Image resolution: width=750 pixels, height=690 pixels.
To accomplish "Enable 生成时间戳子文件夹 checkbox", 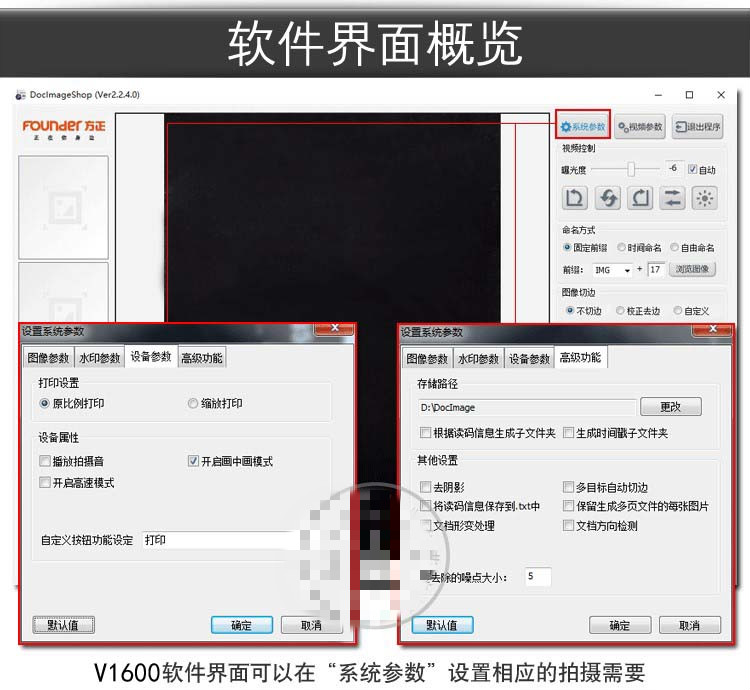I will pyautogui.click(x=568, y=433).
